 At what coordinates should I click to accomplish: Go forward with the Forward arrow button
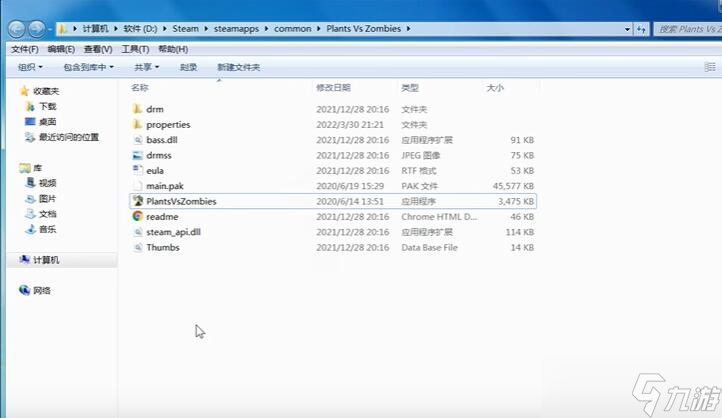coord(37,29)
